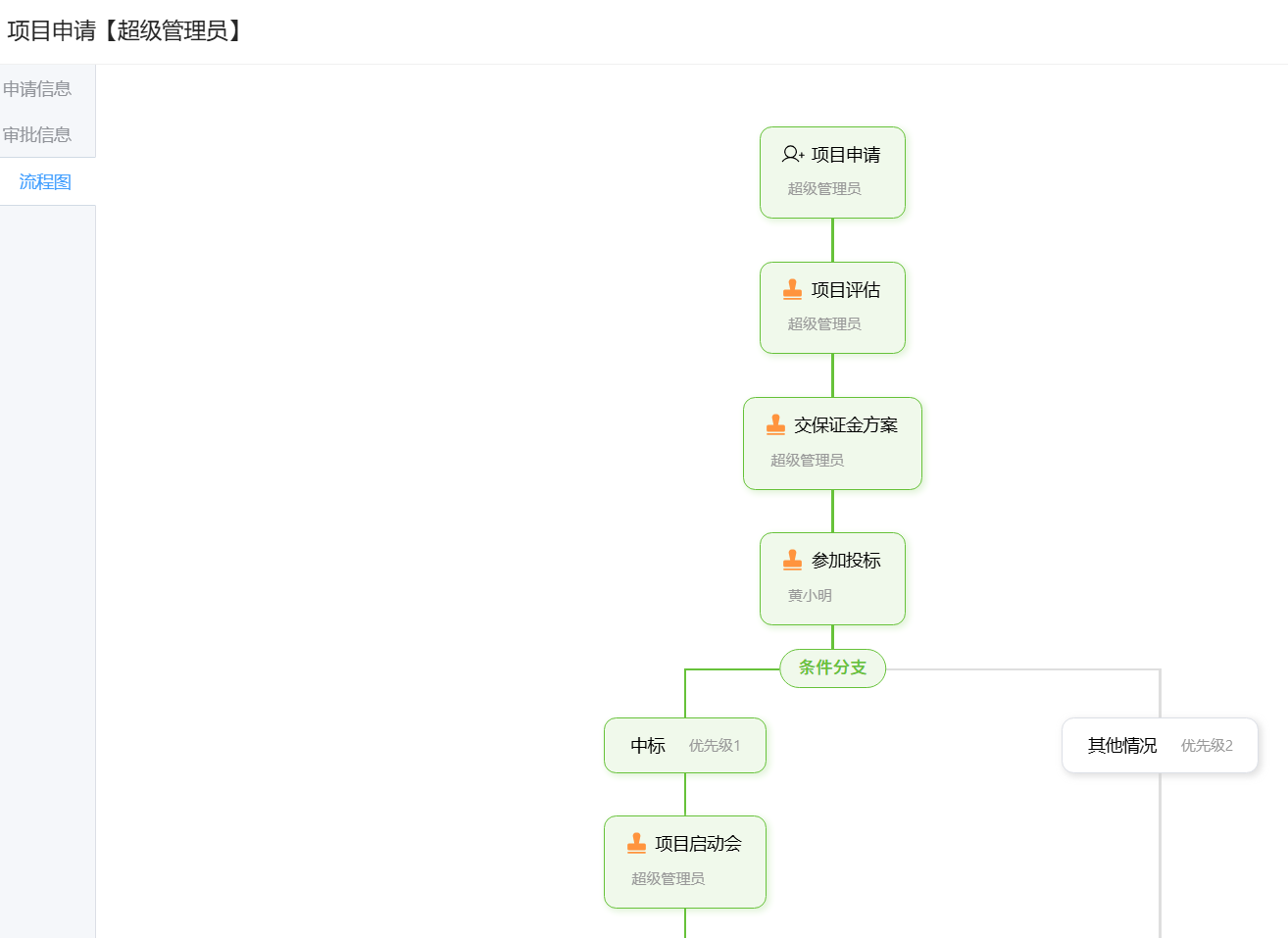Image resolution: width=1288 pixels, height=938 pixels.
Task: Click the stamp icon in 参加投标 node
Action: point(792,561)
